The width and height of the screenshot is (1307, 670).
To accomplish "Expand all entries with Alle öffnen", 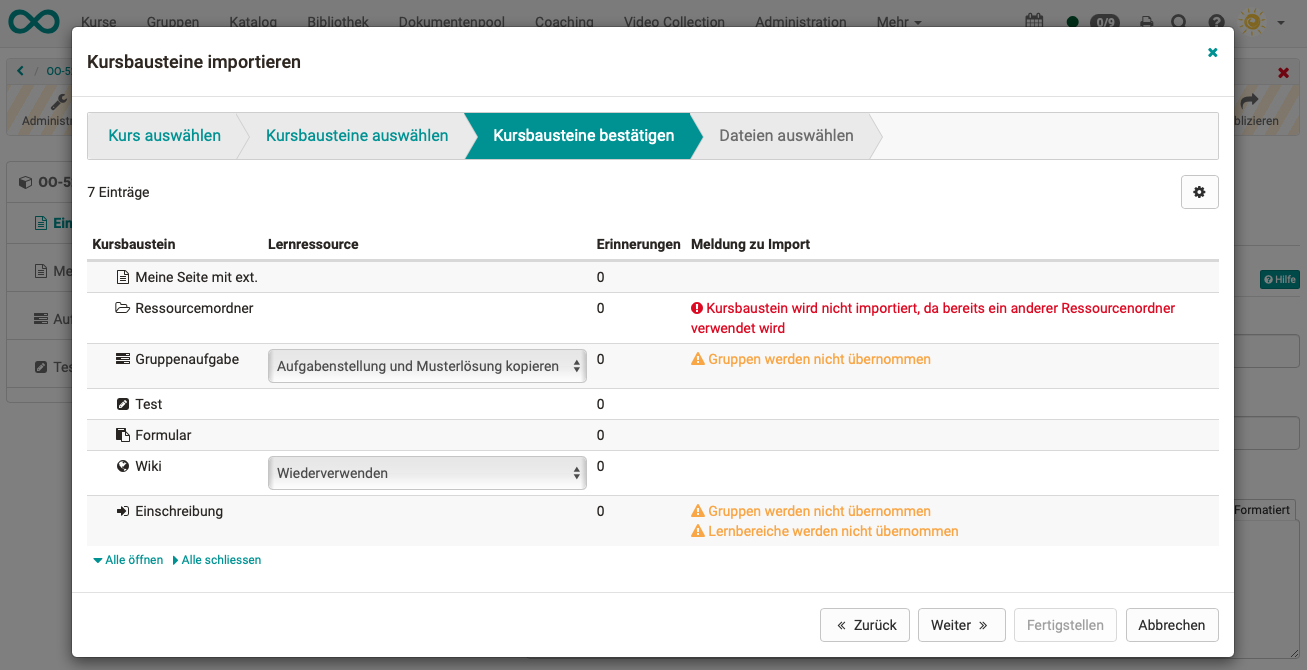I will [128, 560].
